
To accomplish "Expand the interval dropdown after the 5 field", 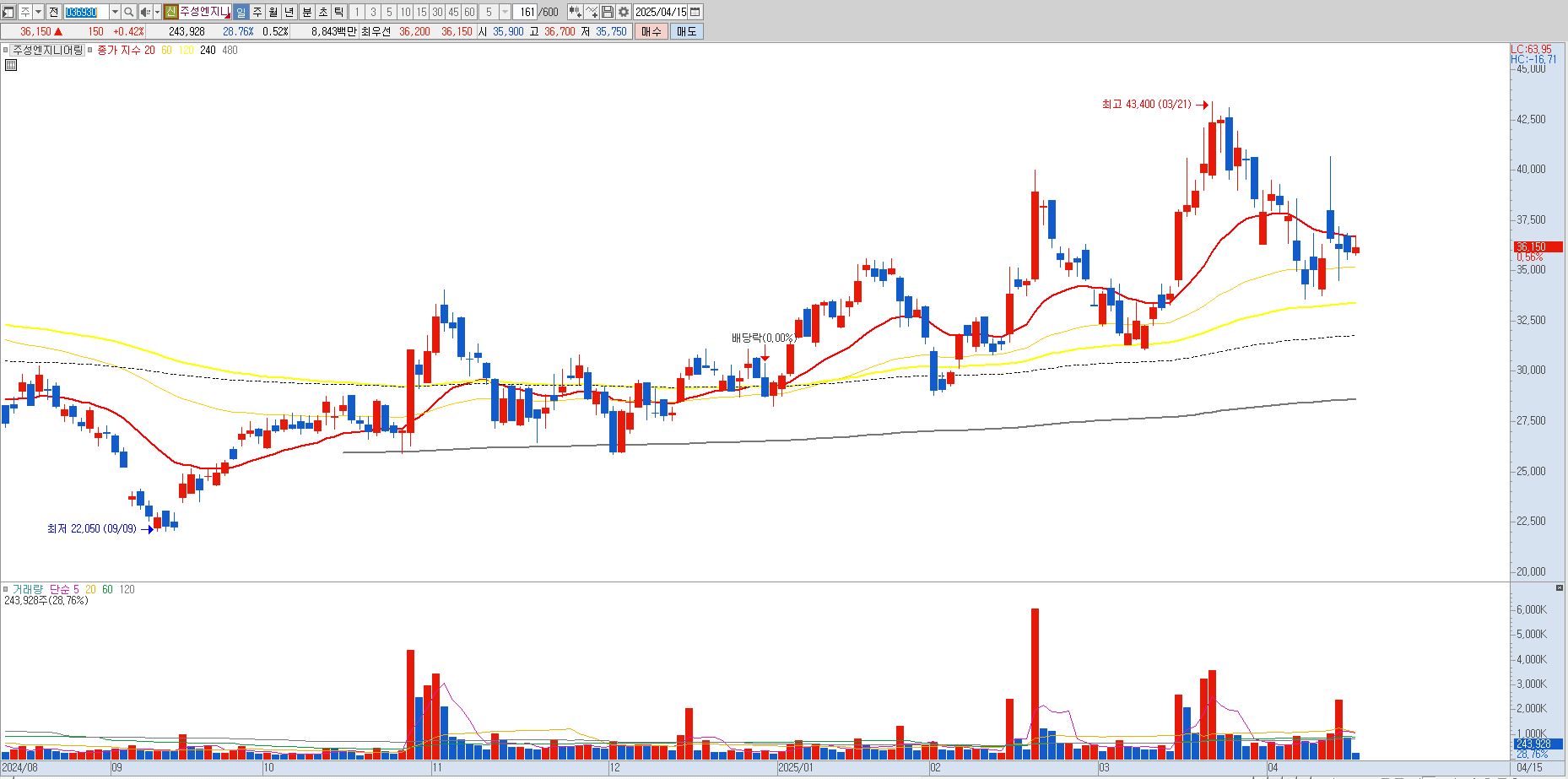I will [505, 12].
